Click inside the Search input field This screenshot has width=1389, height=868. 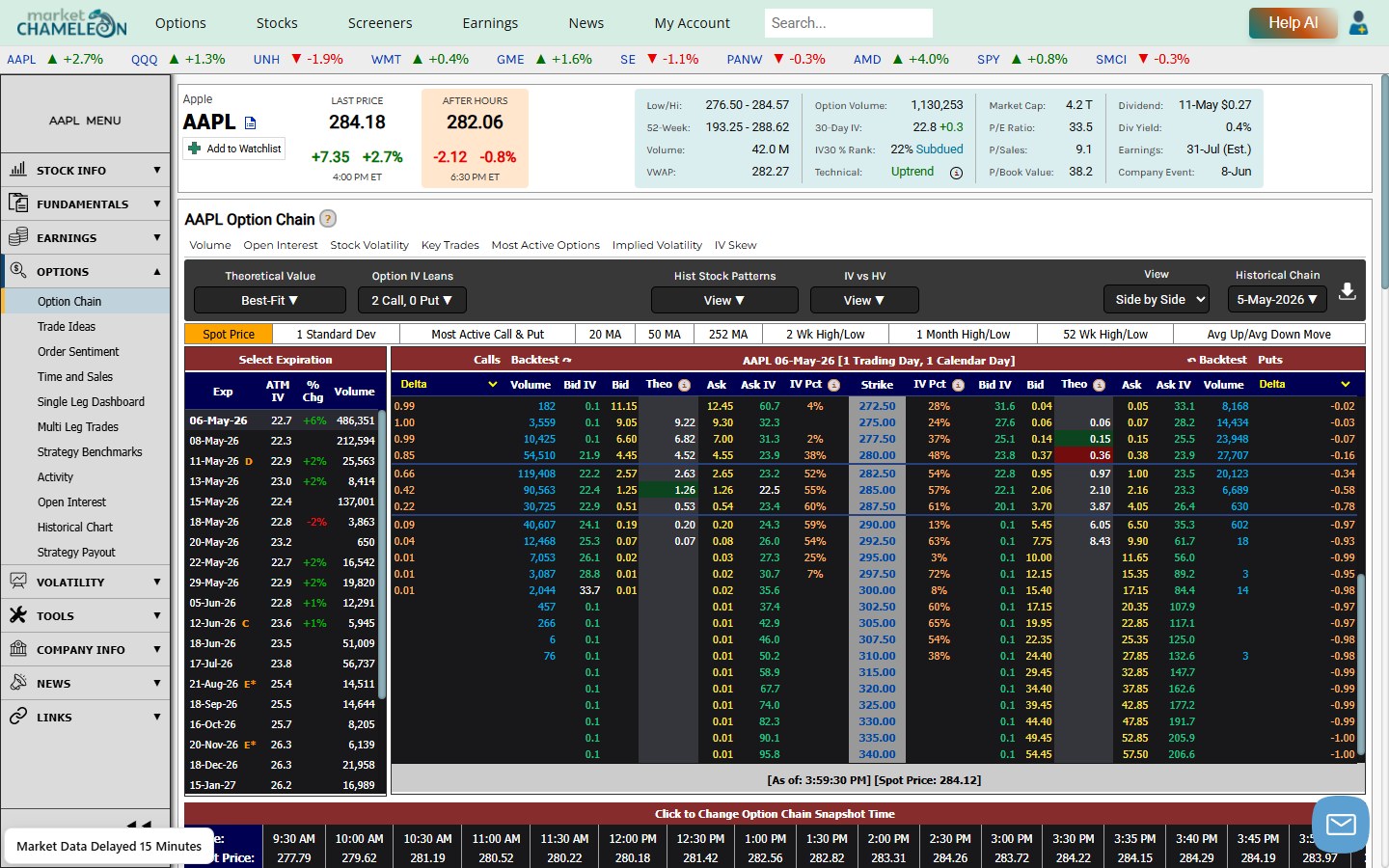click(x=849, y=23)
